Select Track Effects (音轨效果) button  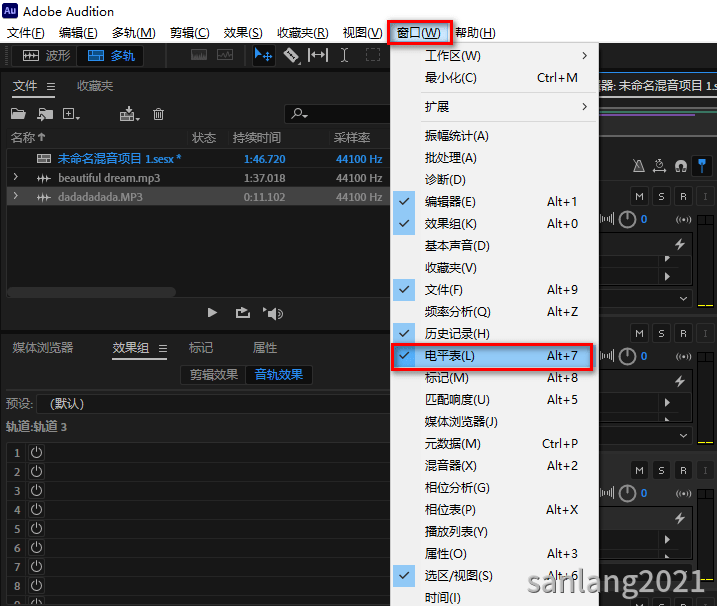click(279, 375)
